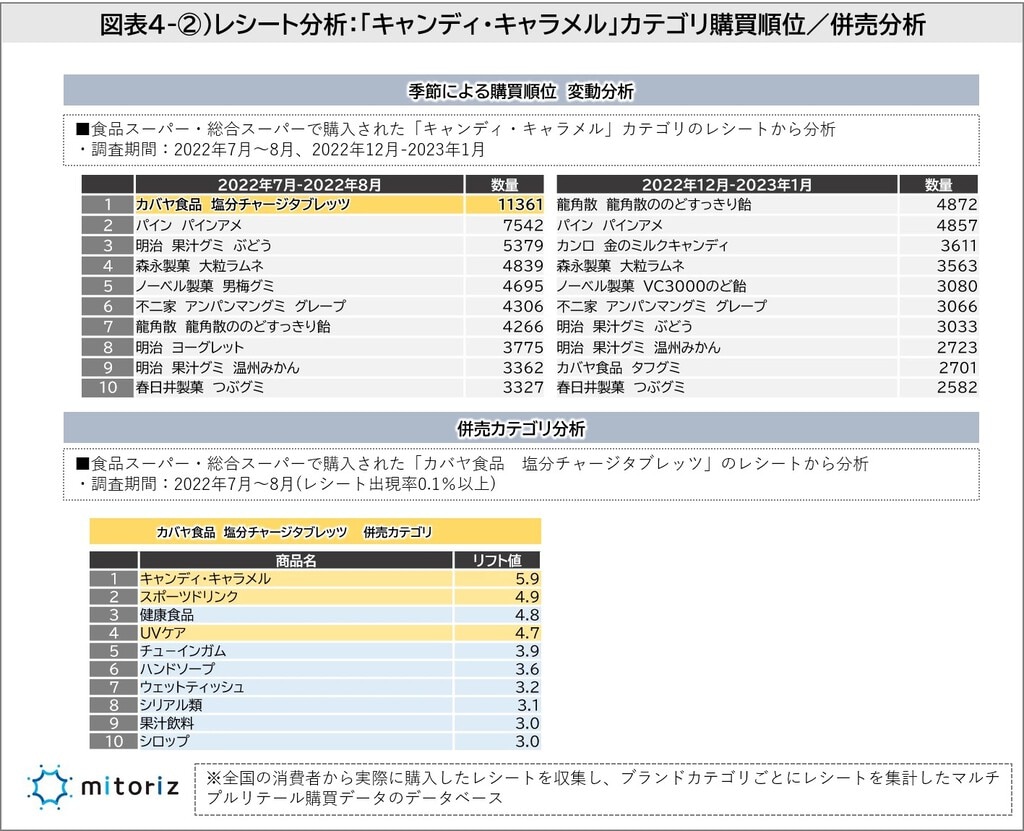The width and height of the screenshot is (1024, 831).
Task: Click the quantity value 4266
Action: pyautogui.click(x=522, y=327)
